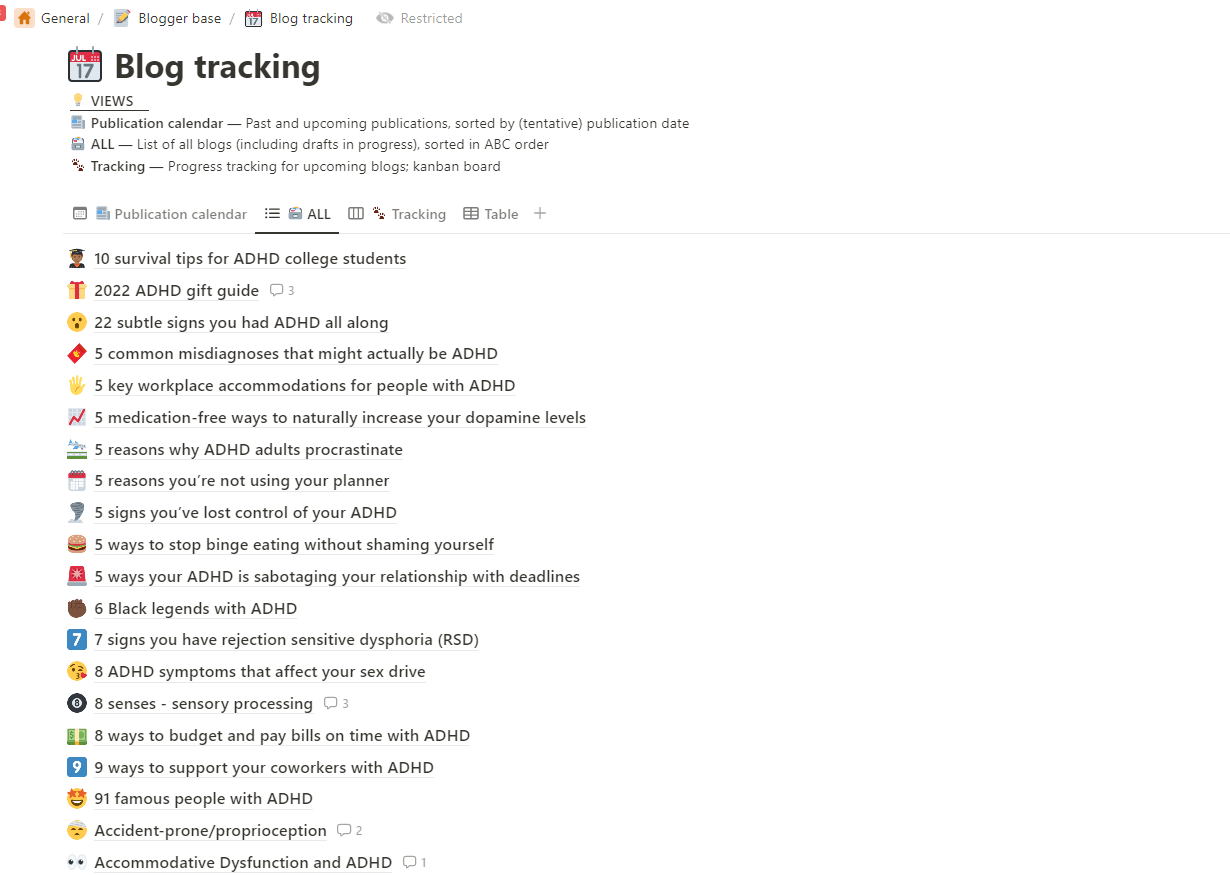Open the 6 Black legends with ADHD post
Image resolution: width=1230 pixels, height=875 pixels.
pos(196,608)
